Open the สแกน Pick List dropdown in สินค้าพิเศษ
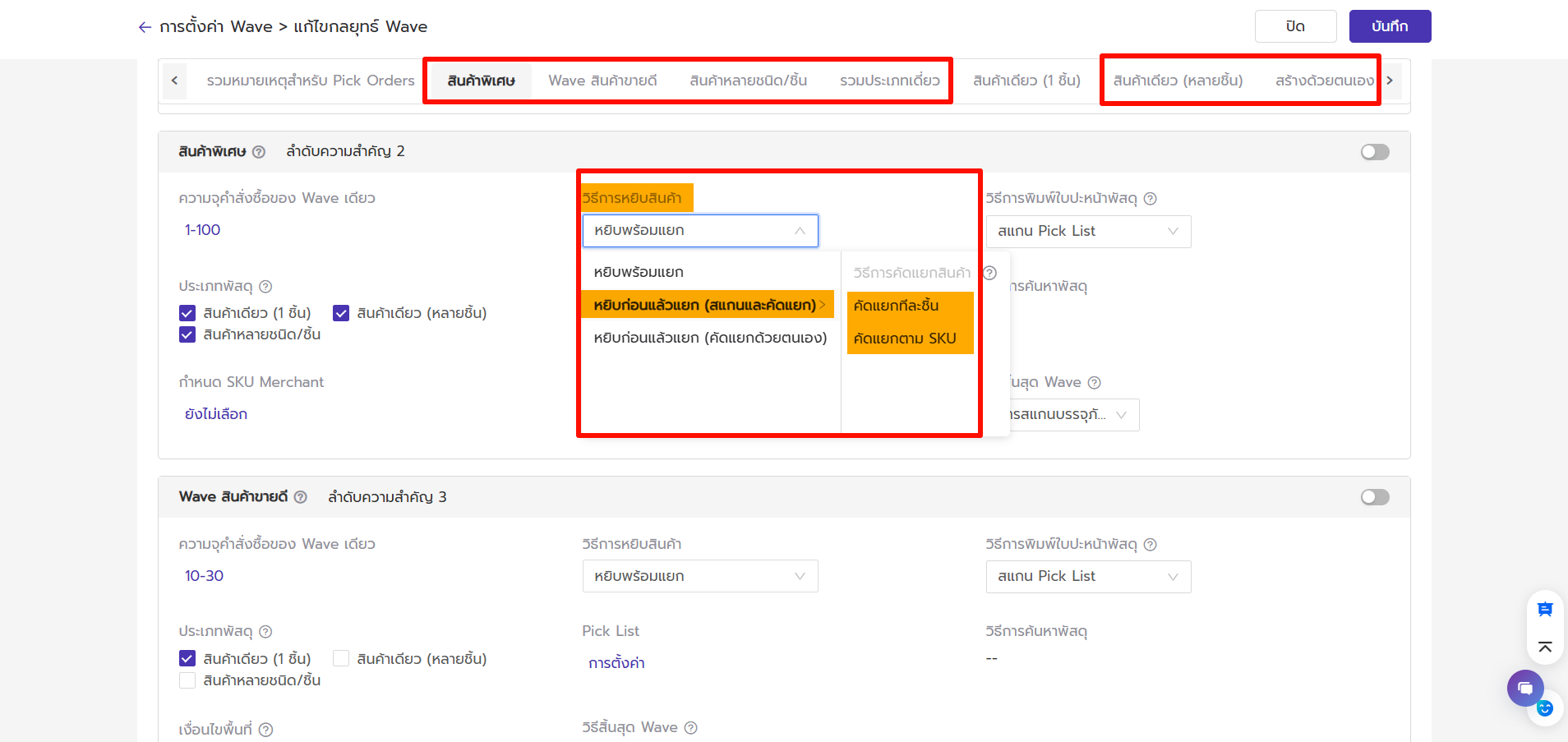Viewport: 1568px width, 742px height. click(1088, 232)
